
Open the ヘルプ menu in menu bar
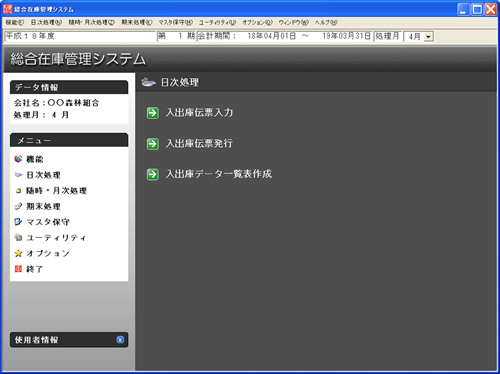click(x=326, y=22)
